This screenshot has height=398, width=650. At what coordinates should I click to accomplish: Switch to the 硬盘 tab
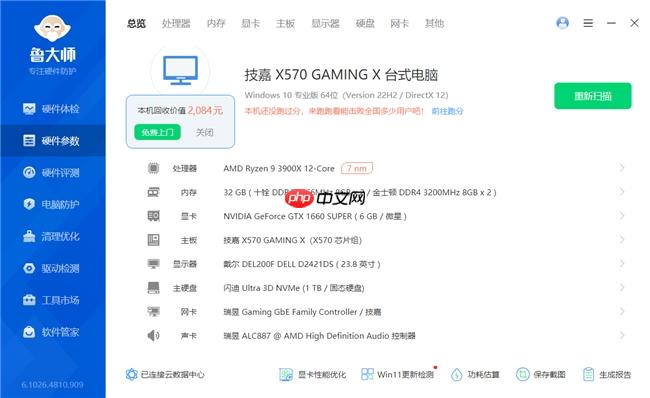(x=365, y=24)
